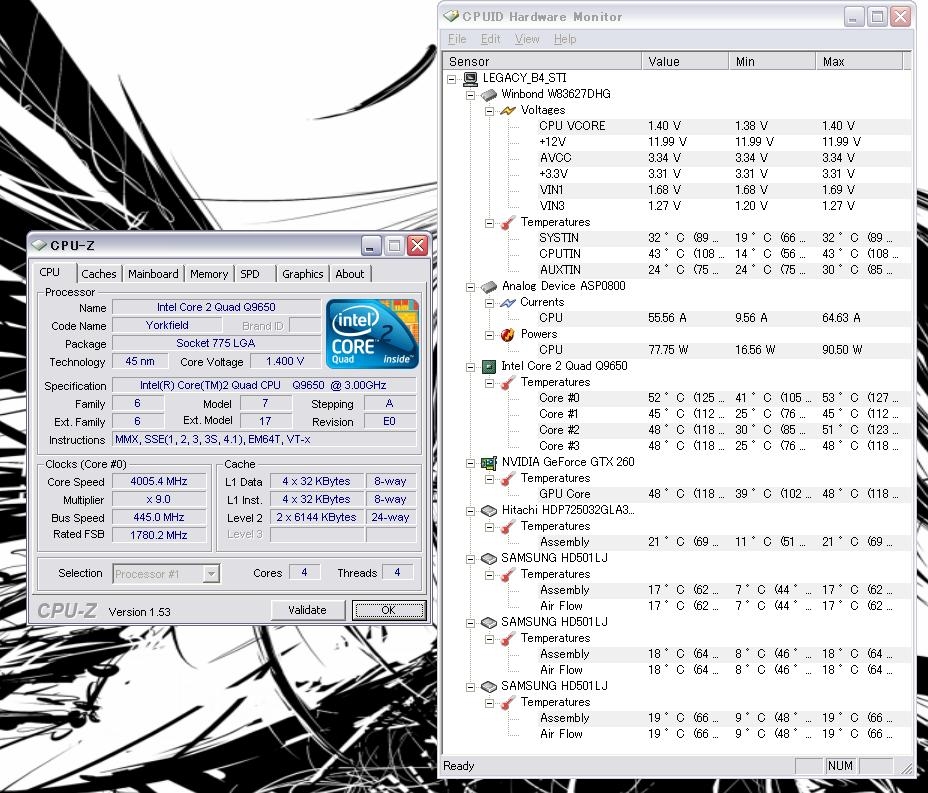Click the Value column header
Screen dimensions: 928x793
point(685,62)
